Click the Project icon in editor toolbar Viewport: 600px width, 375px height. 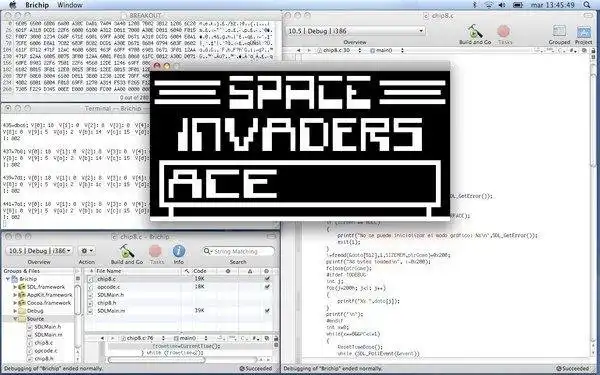tap(584, 32)
